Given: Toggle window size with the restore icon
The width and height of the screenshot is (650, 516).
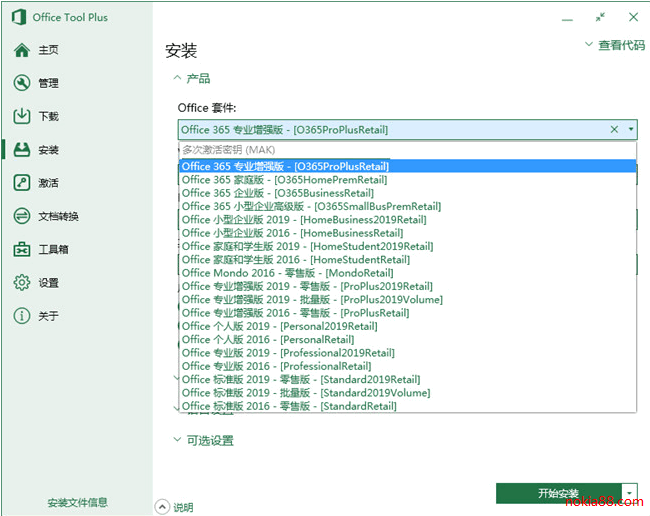Looking at the screenshot, I should tap(600, 17).
